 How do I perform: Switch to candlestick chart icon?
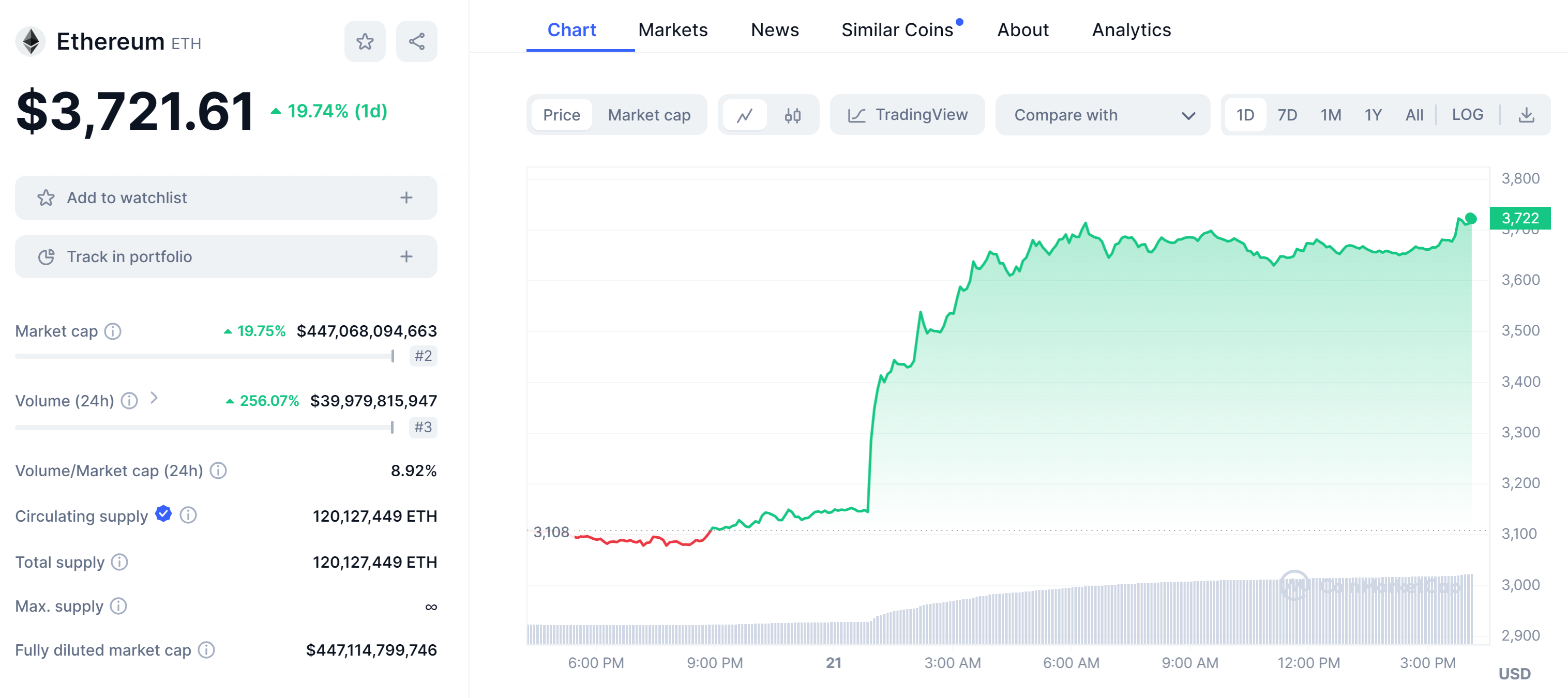pyautogui.click(x=792, y=115)
